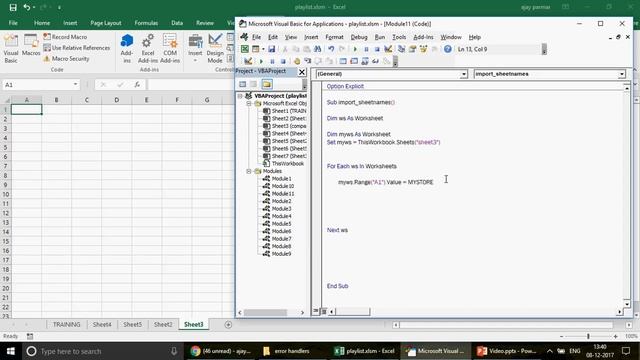The image size is (640, 360).
Task: Open the Debug menu in VBA editor
Action: point(359,37)
